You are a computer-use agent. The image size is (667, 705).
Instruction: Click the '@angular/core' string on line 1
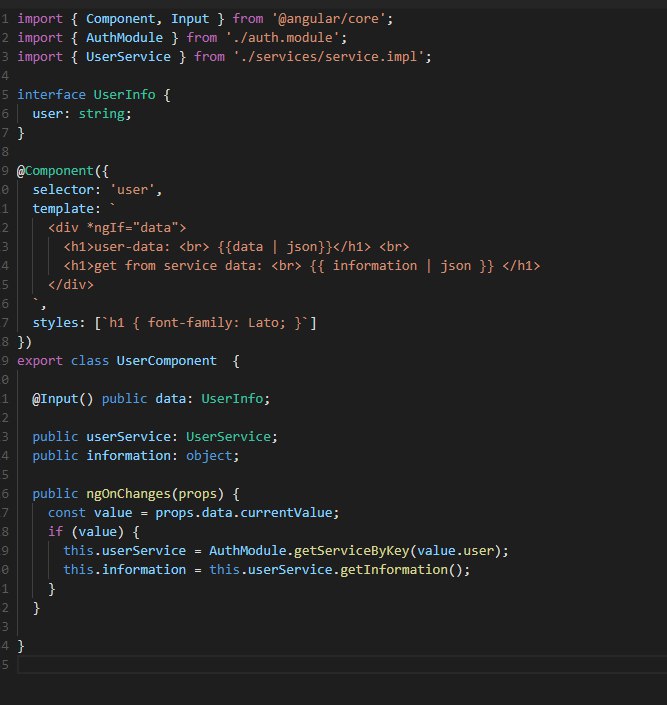click(328, 19)
